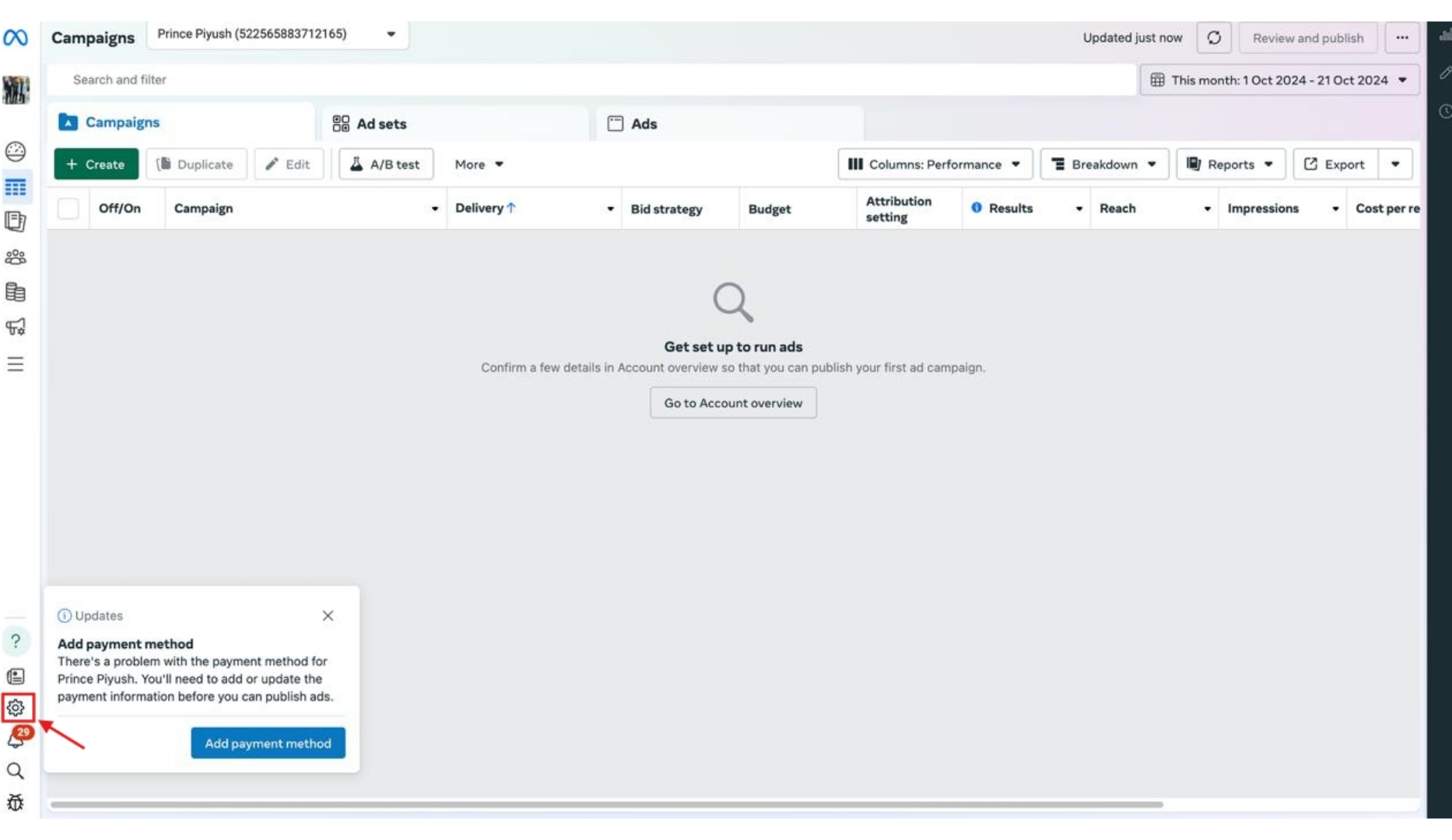The height and width of the screenshot is (840, 1452).
Task: Open the Account overview speedometer icon
Action: coord(16,152)
